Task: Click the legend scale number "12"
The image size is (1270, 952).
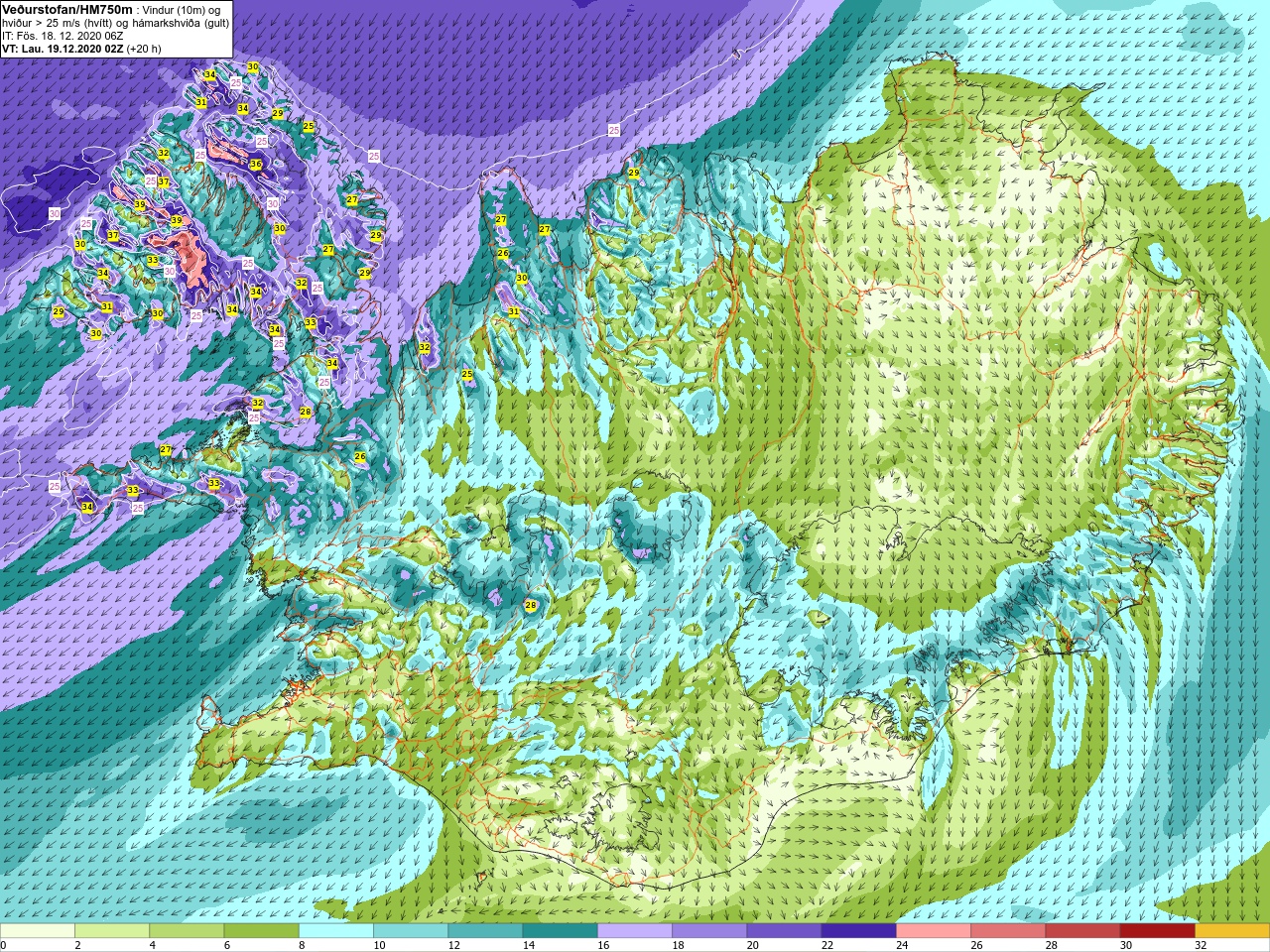Action: [454, 945]
